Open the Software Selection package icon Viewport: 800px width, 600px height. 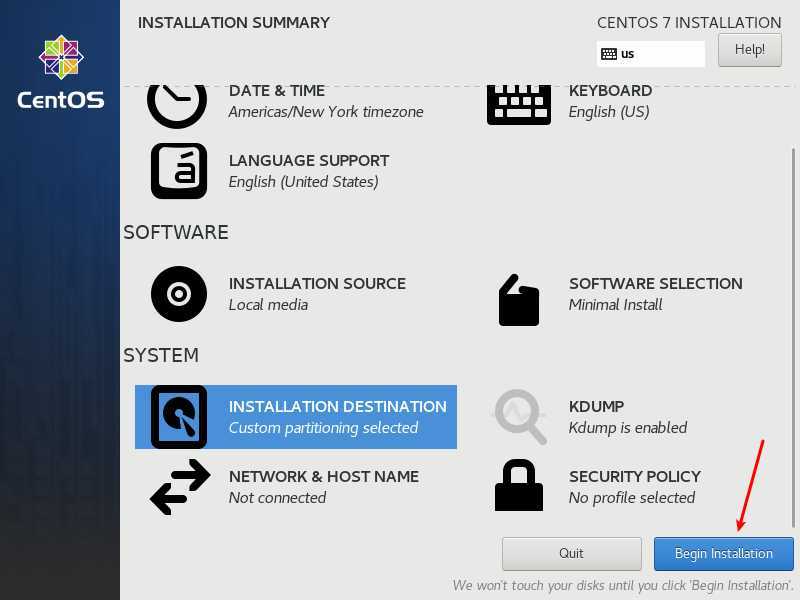click(x=519, y=300)
